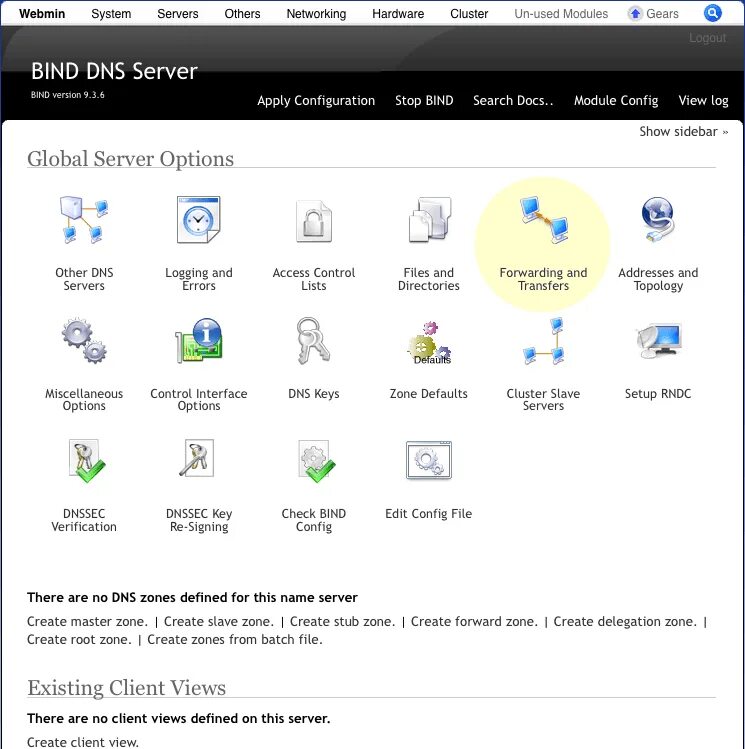Click Create master zone link

87,621
